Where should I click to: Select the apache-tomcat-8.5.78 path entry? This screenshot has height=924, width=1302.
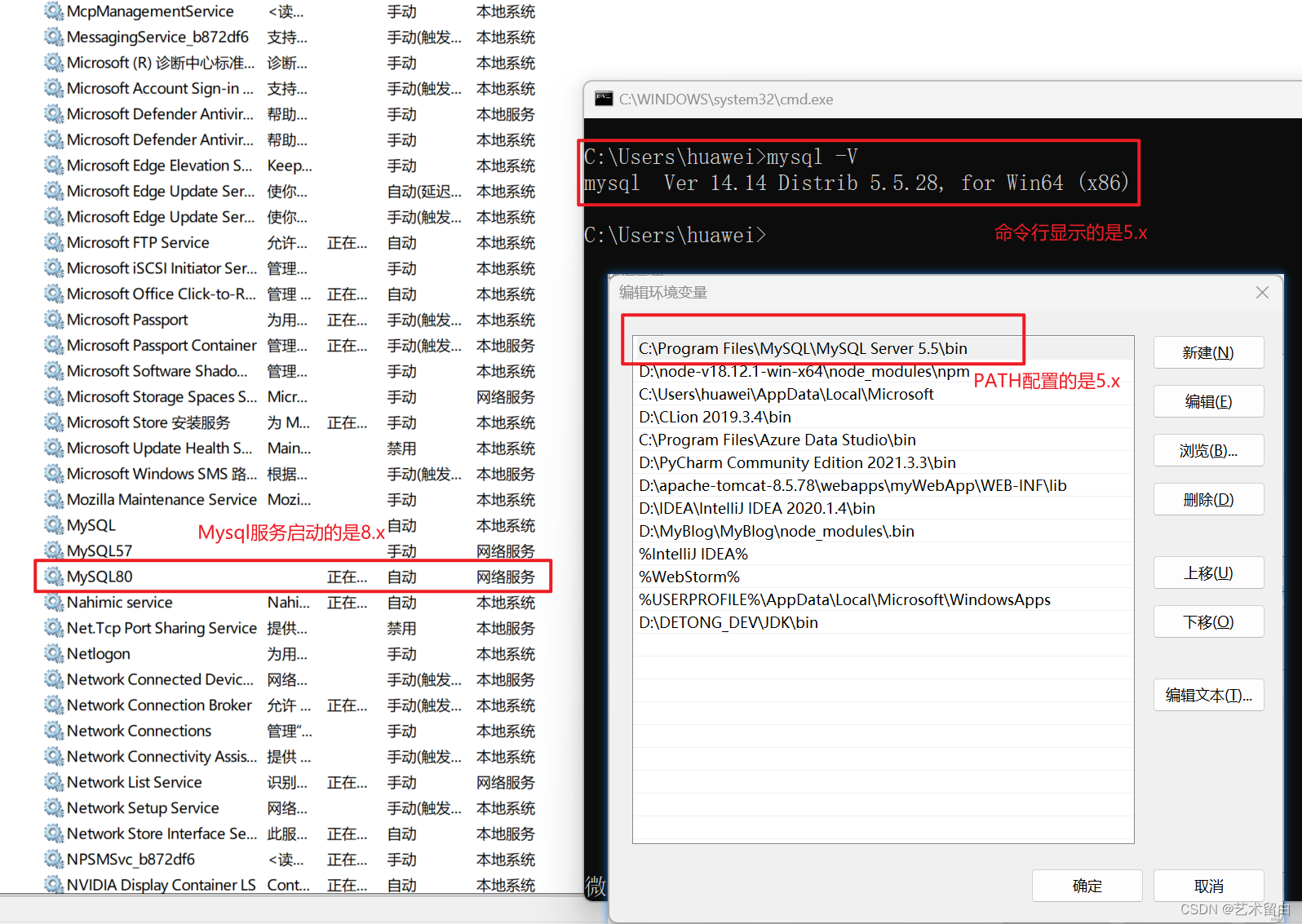click(883, 485)
